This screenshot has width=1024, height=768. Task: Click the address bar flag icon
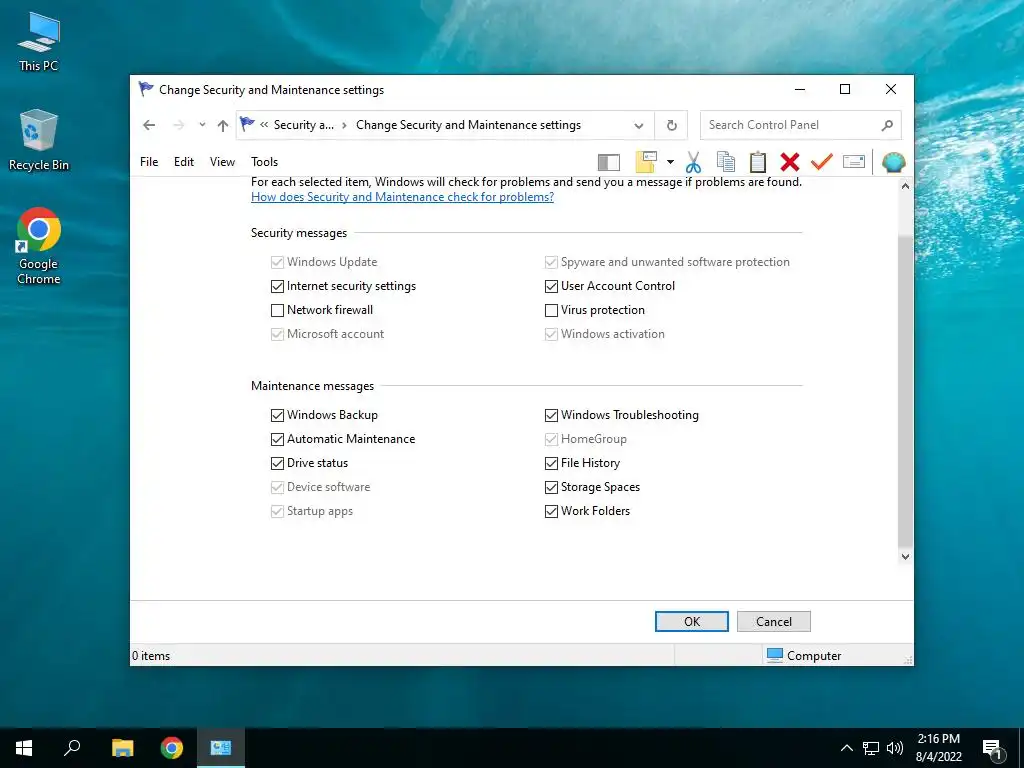pyautogui.click(x=247, y=123)
